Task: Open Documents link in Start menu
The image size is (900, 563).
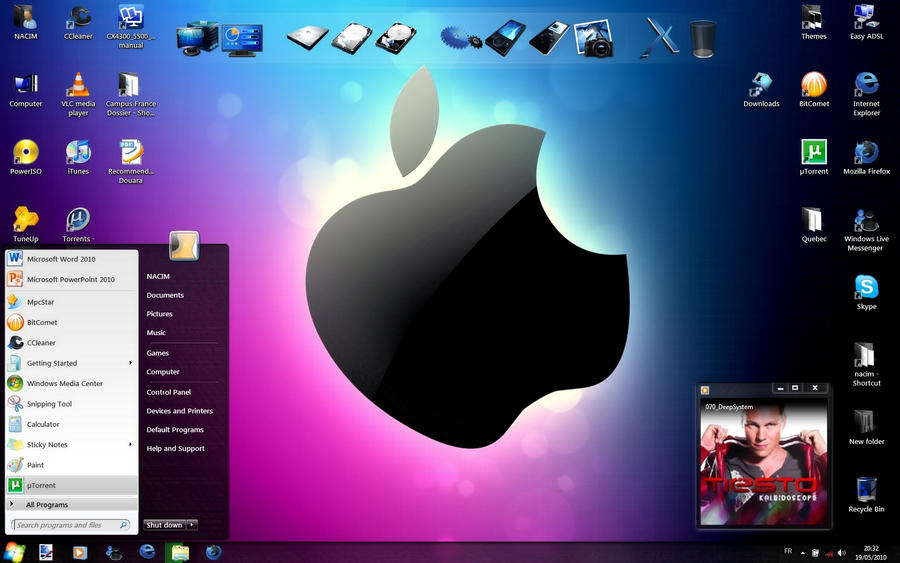Action: click(x=165, y=295)
